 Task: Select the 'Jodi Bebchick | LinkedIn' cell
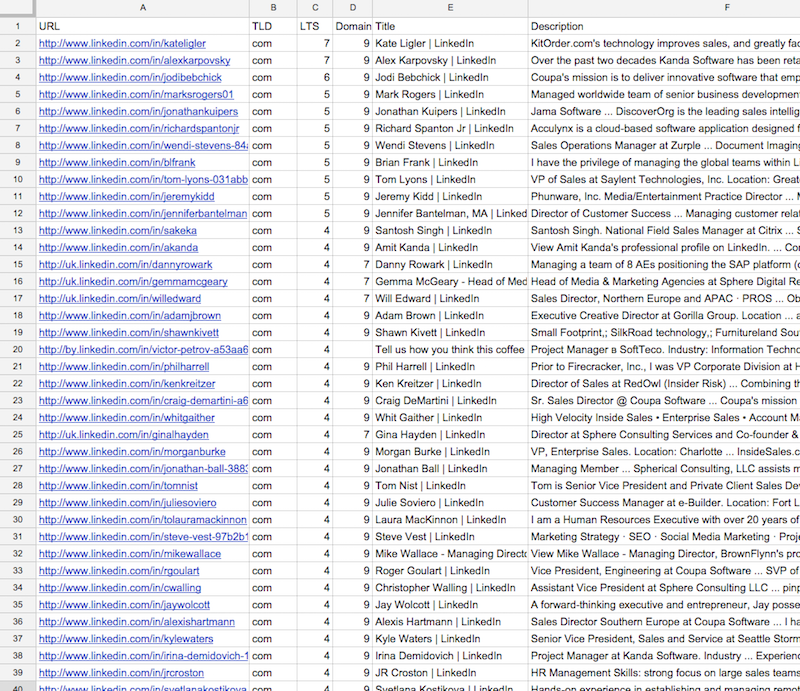point(451,77)
